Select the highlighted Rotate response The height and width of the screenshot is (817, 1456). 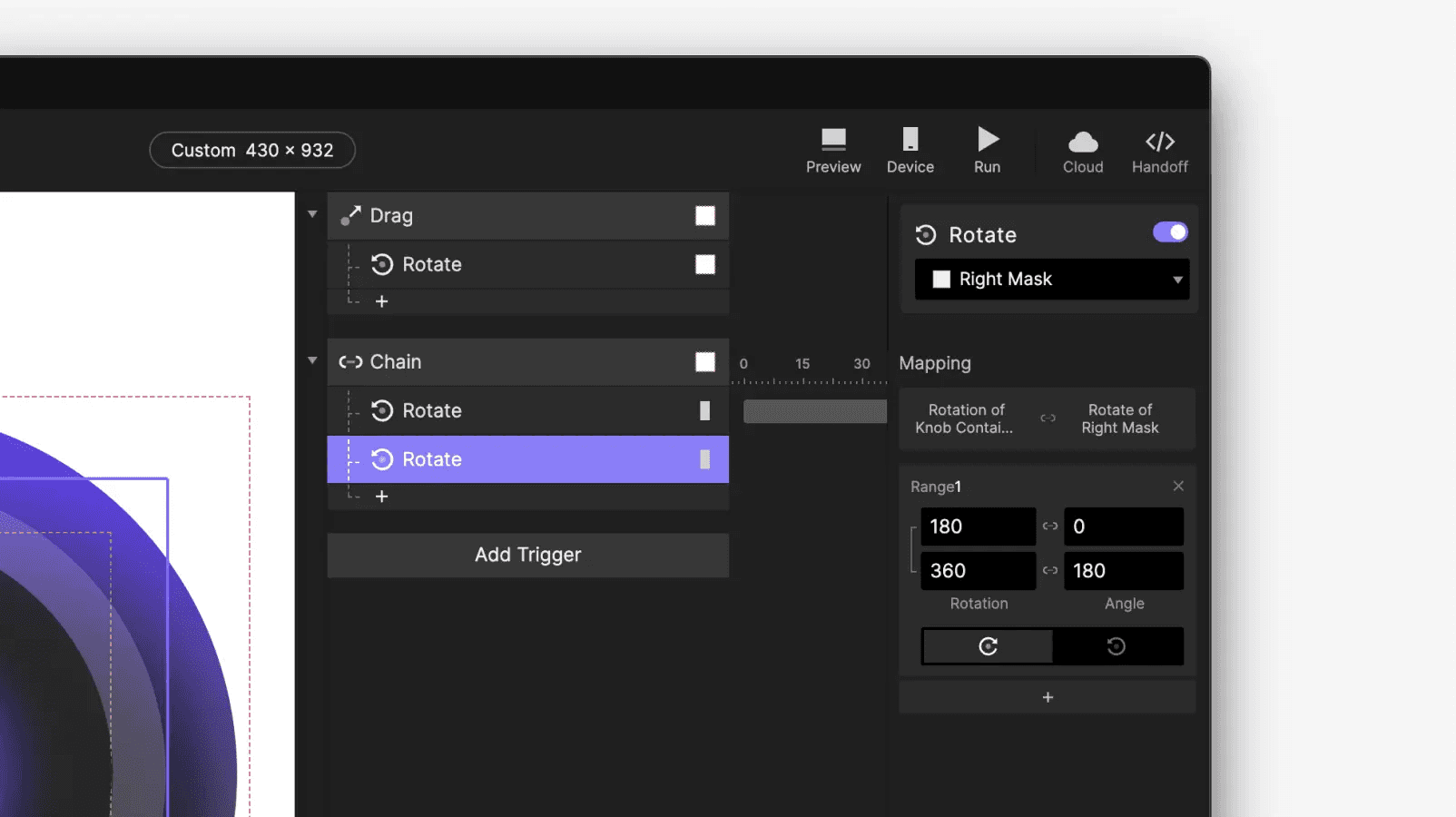click(x=527, y=459)
